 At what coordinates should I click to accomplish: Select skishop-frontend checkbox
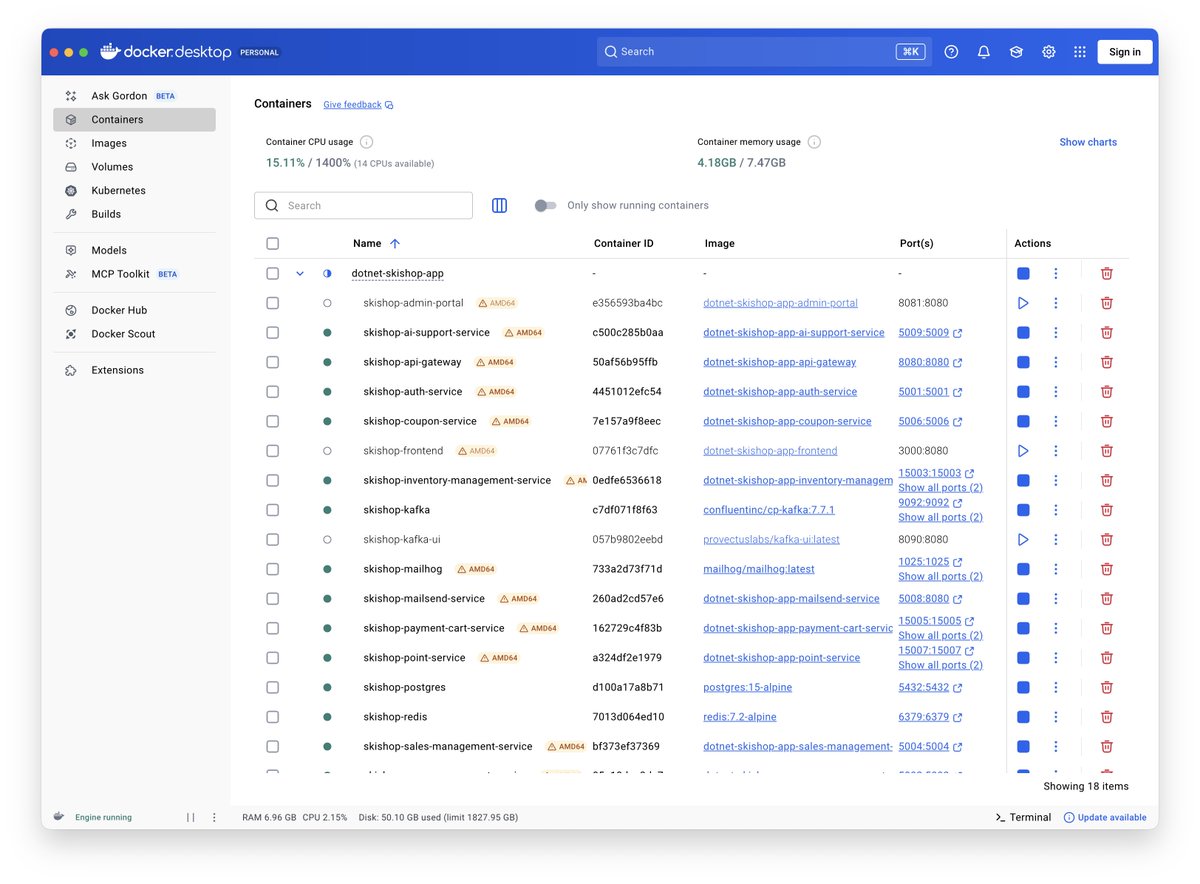pos(273,451)
